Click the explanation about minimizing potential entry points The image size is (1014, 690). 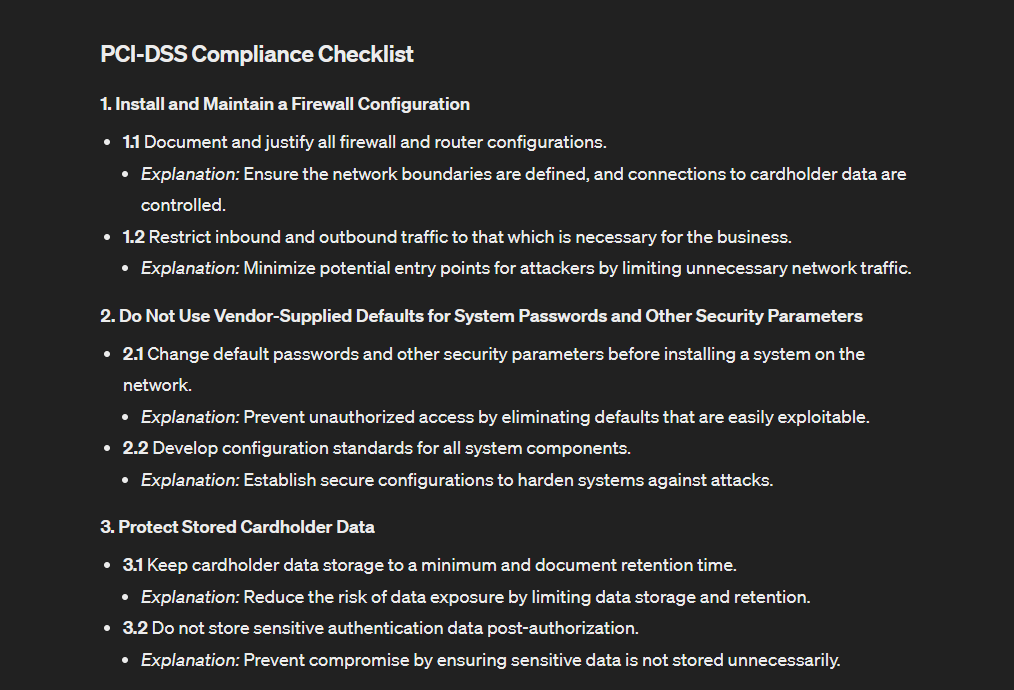(526, 268)
